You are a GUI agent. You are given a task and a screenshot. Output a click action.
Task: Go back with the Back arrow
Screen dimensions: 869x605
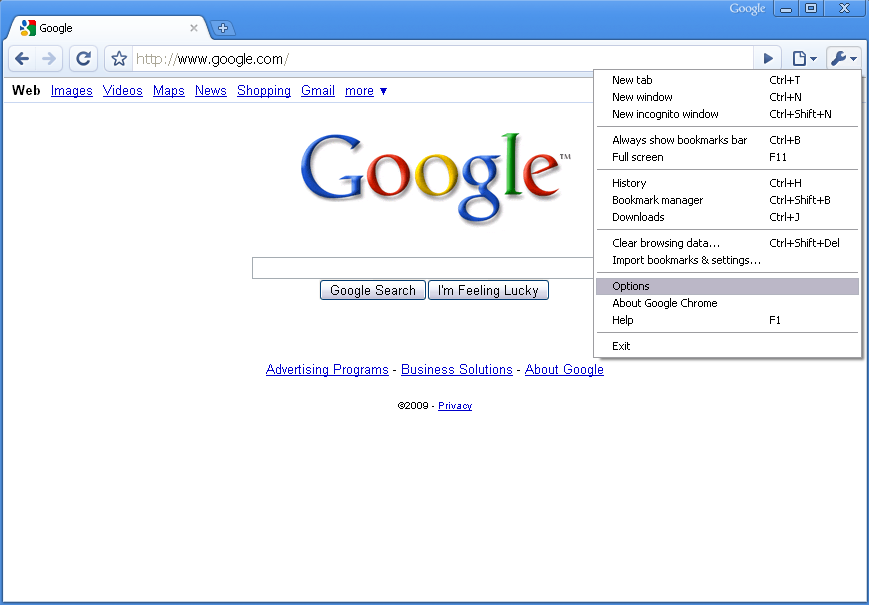coord(22,59)
